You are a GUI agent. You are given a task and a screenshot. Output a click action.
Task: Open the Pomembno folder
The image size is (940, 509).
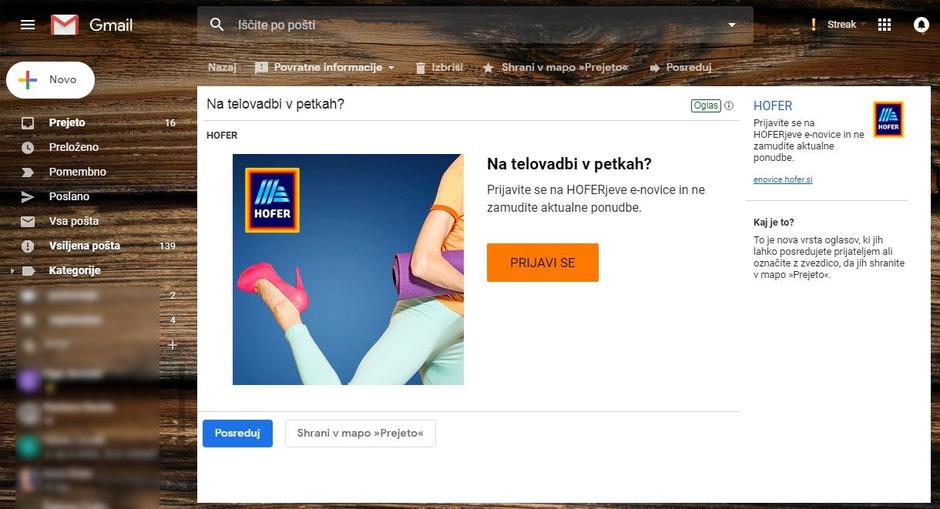click(77, 171)
